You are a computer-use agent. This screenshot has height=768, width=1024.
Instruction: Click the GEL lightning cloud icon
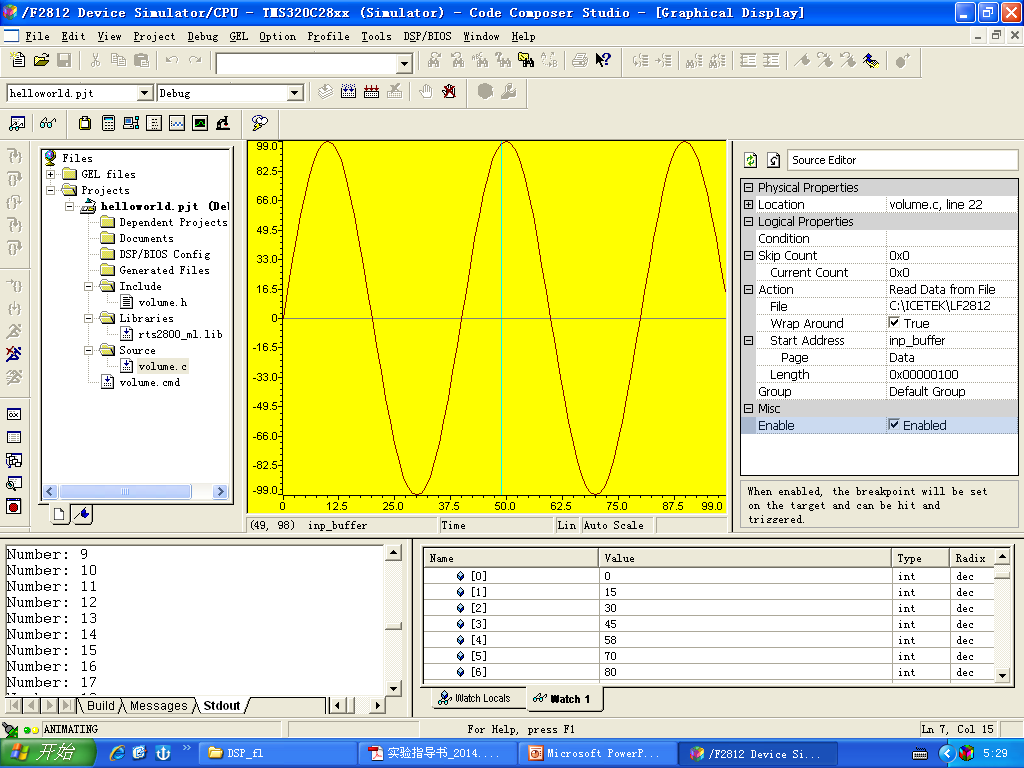[x=259, y=123]
